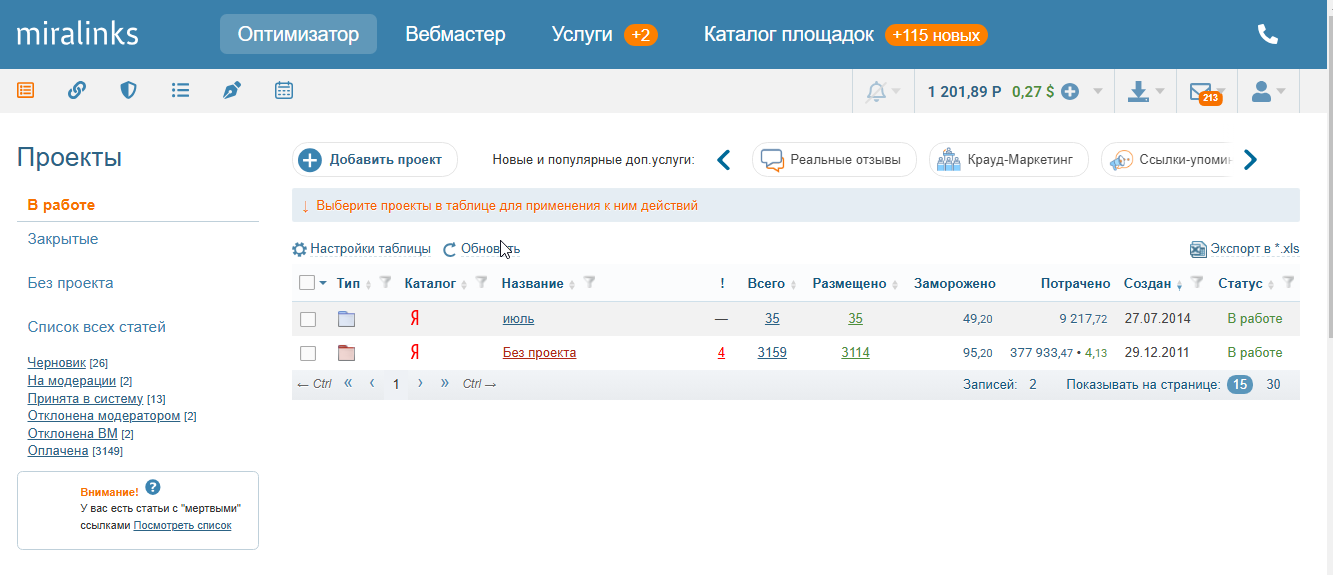Select В работе in sidebar
The image size is (1333, 575).
tap(61, 205)
